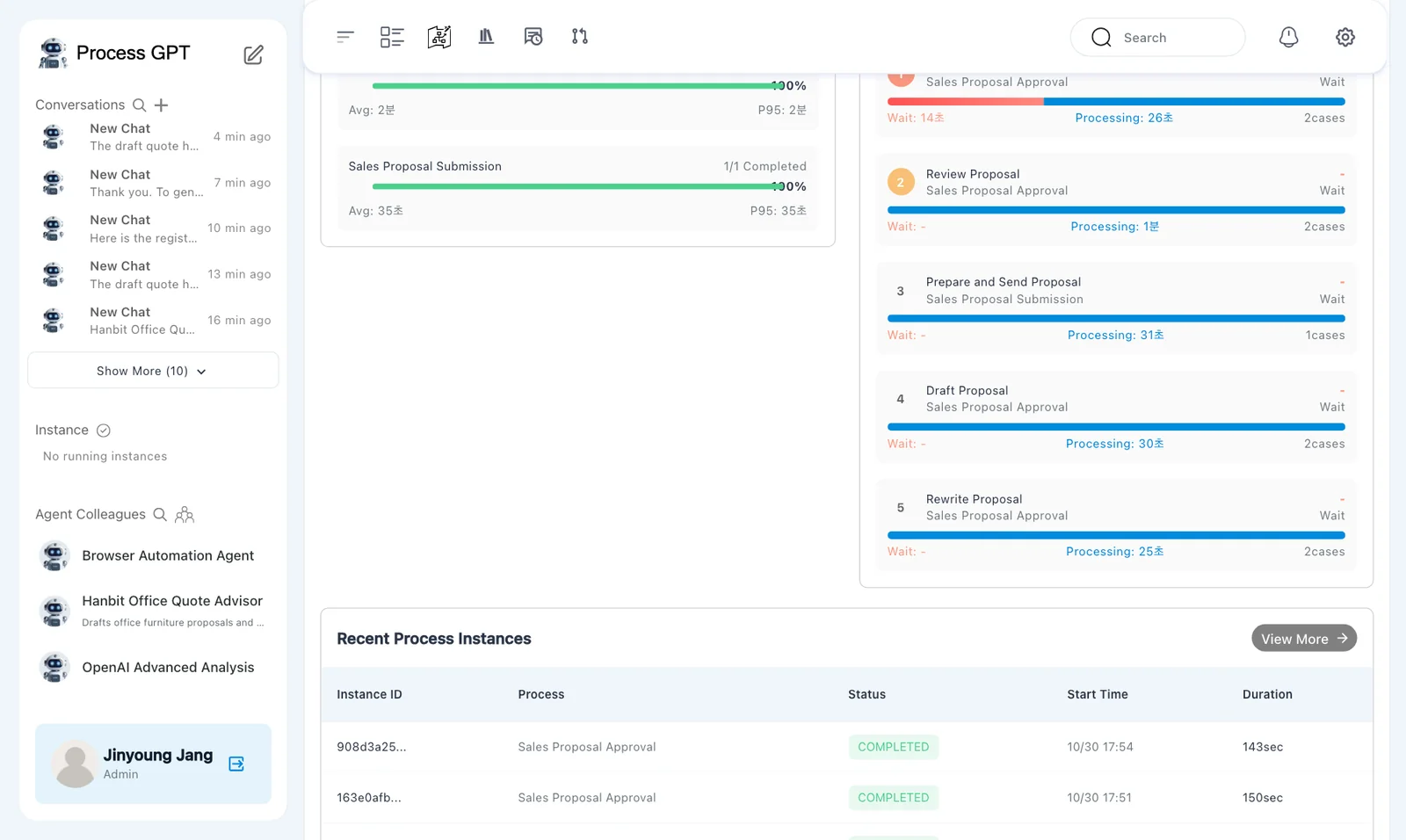
Task: Select Browser Automation Agent colleague
Action: coord(153,556)
